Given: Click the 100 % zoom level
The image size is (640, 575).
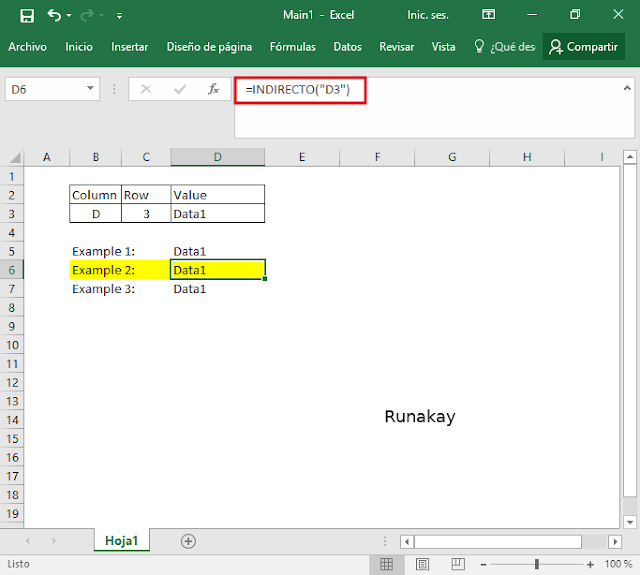Looking at the screenshot, I should 618,564.
